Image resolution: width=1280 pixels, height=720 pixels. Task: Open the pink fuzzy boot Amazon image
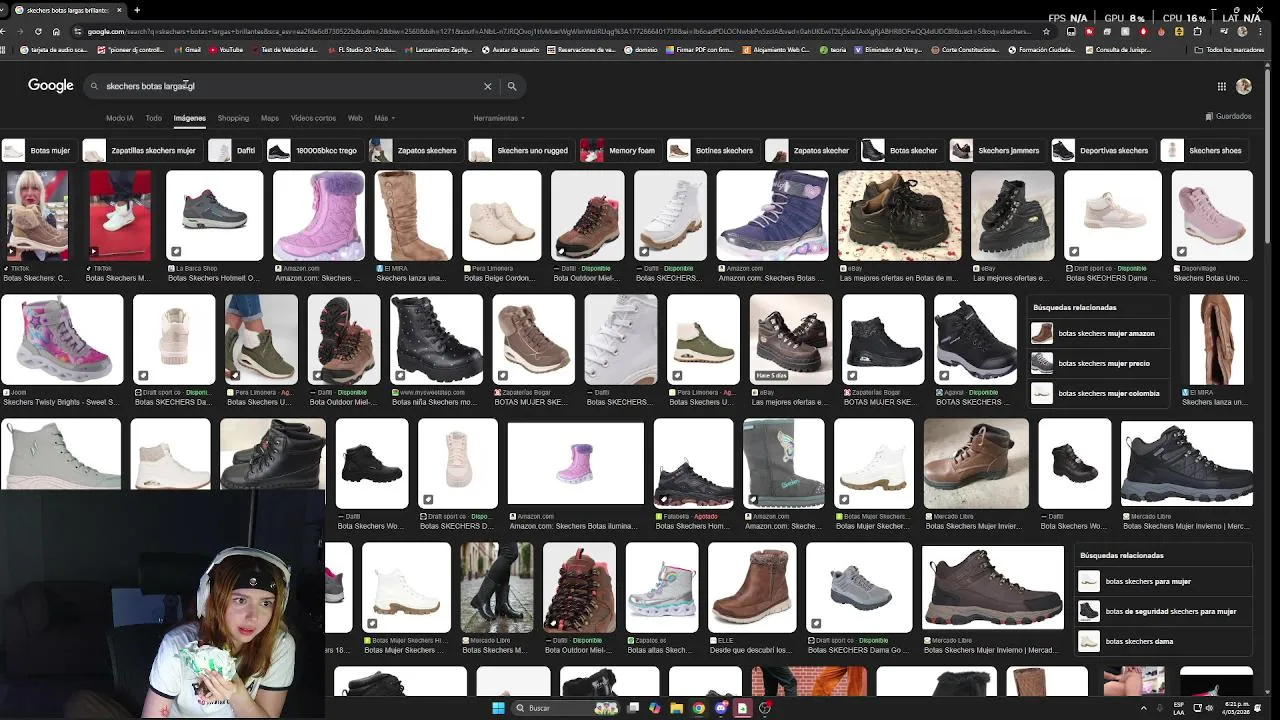click(x=319, y=216)
